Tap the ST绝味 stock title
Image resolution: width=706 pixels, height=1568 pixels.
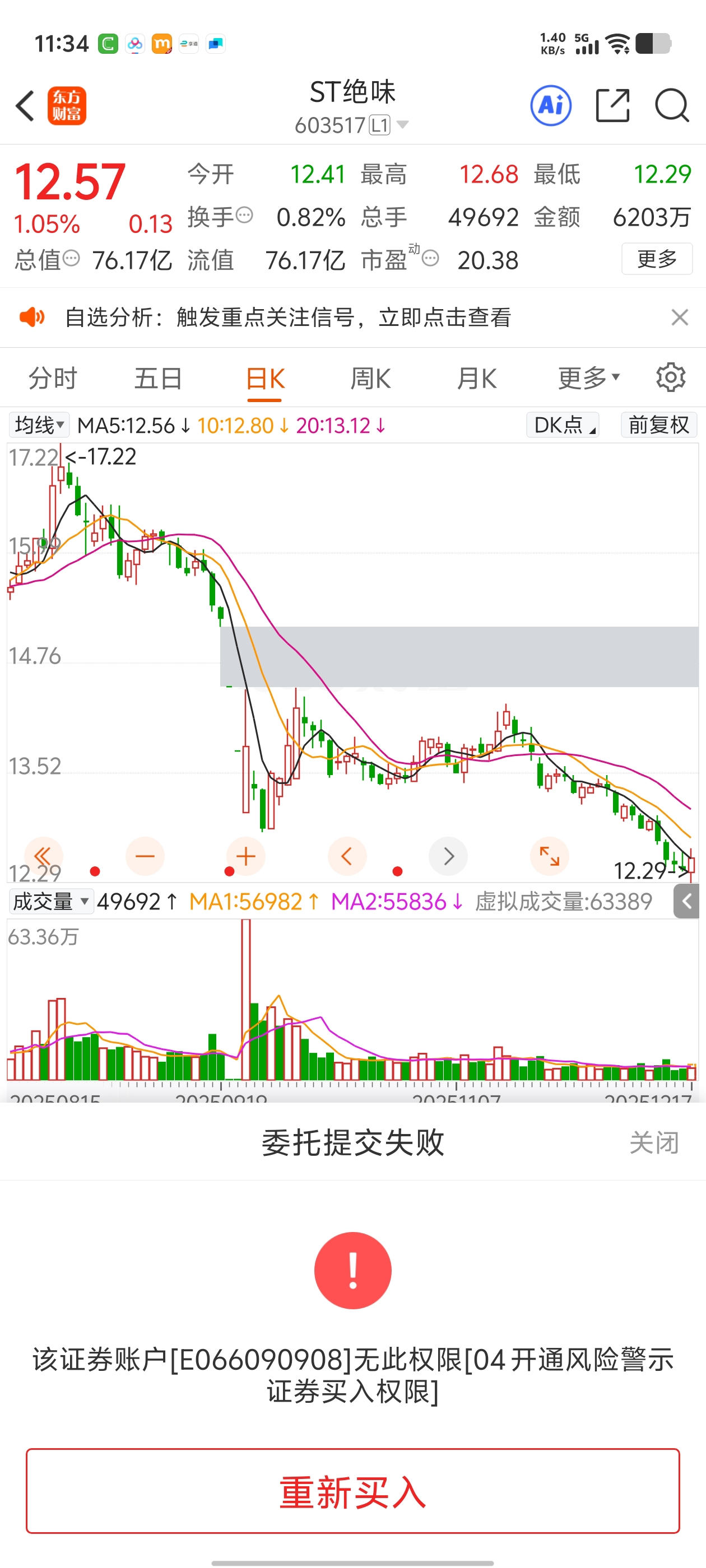point(352,92)
